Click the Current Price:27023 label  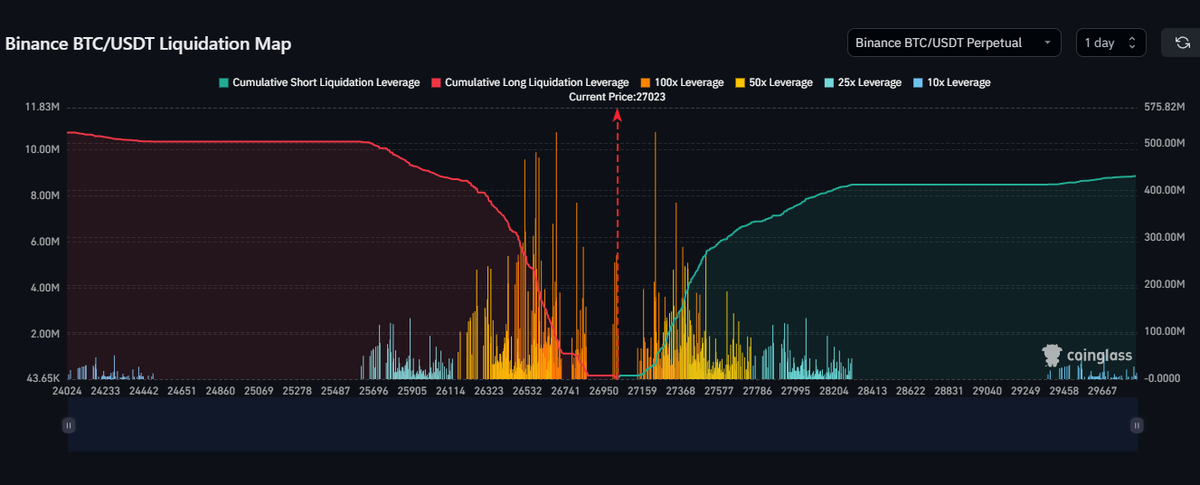617,97
